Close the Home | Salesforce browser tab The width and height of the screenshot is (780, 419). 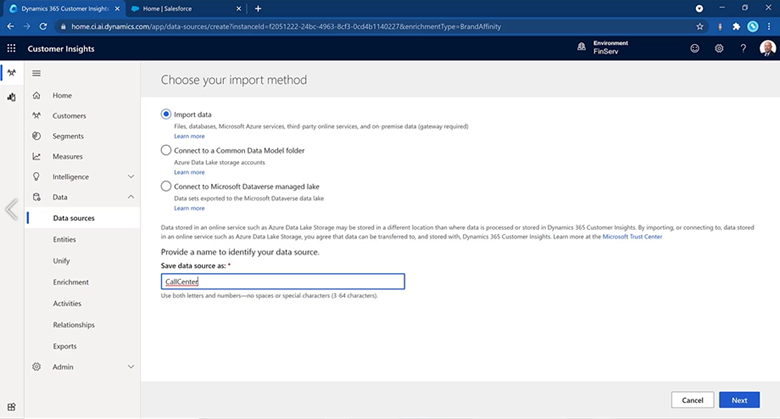(x=238, y=8)
